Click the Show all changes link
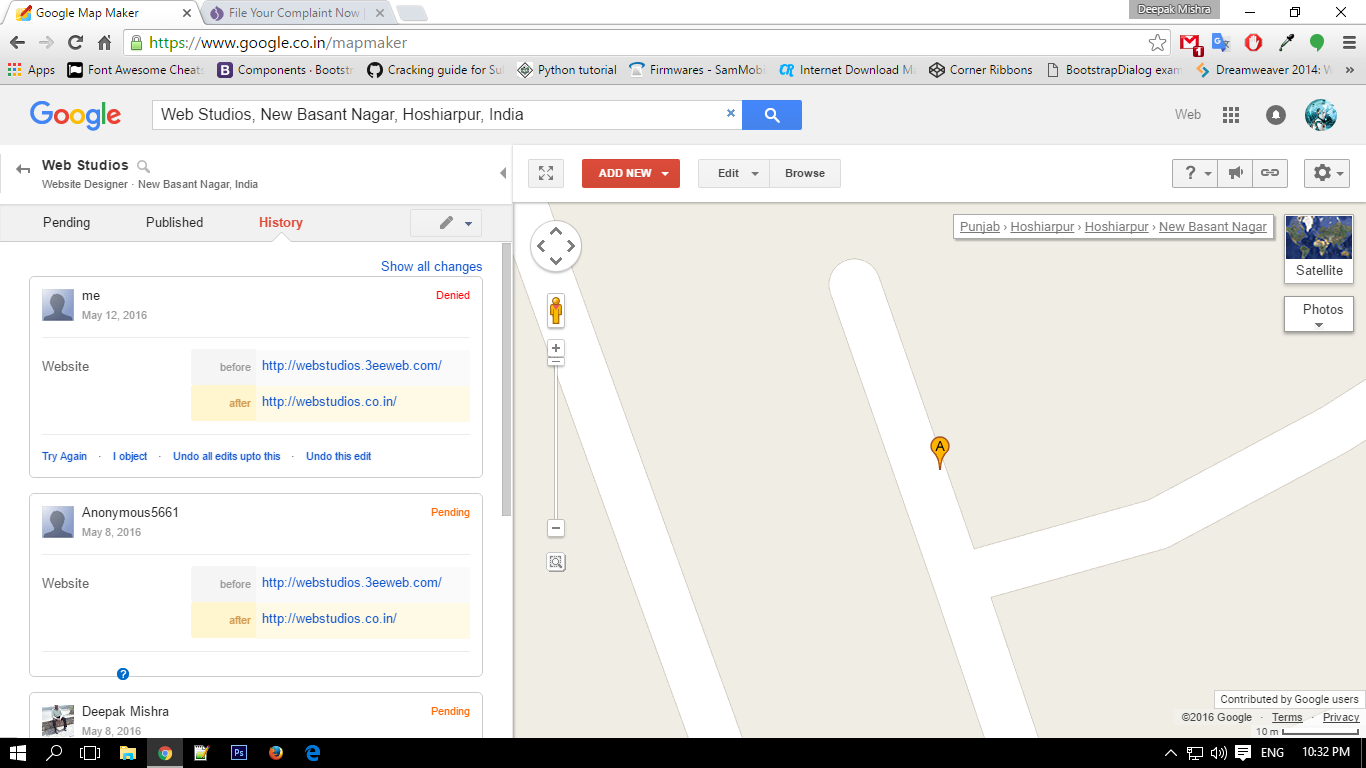The width and height of the screenshot is (1366, 768). 431,266
